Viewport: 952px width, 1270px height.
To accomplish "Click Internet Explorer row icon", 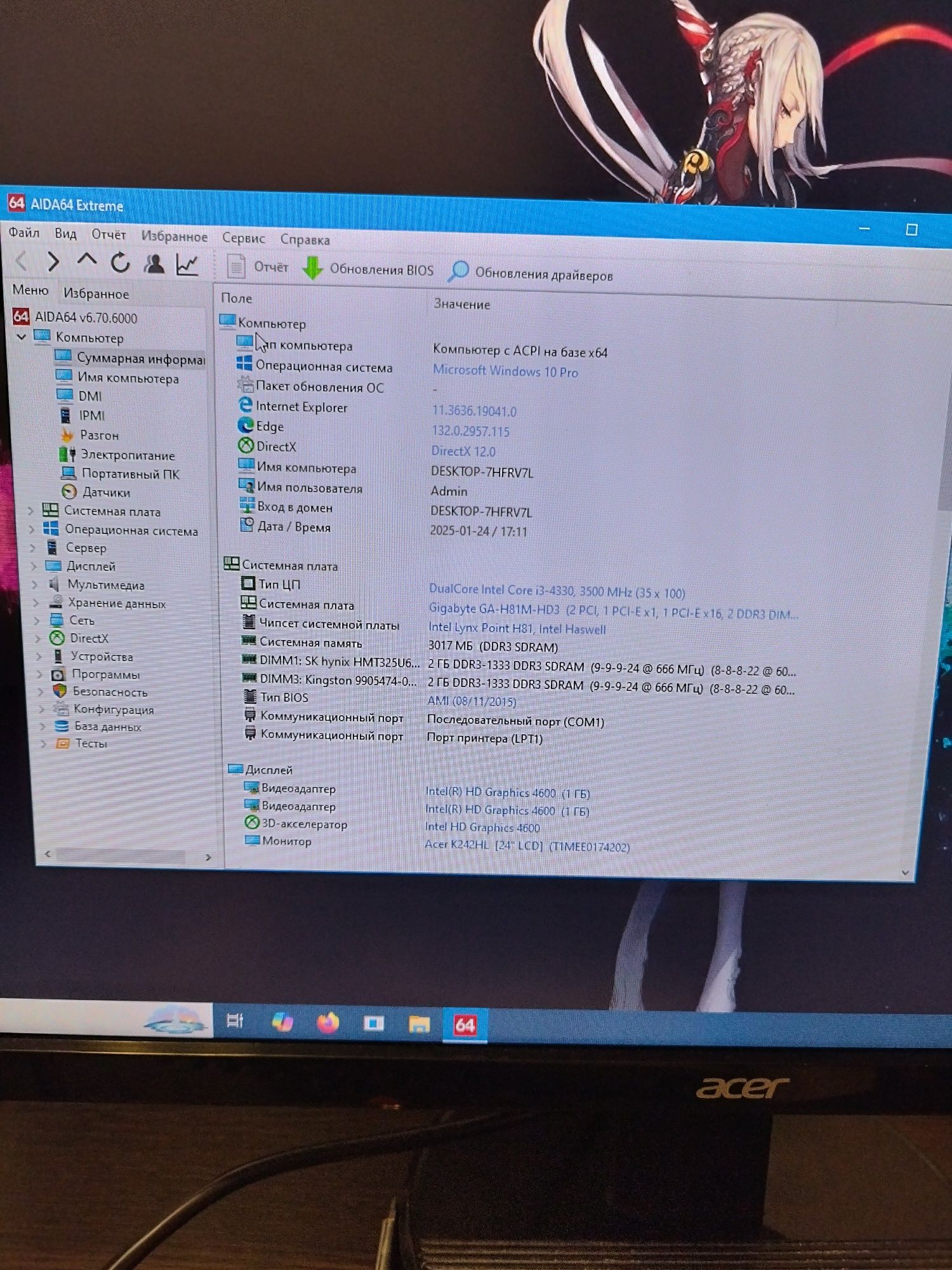I will coord(246,404).
